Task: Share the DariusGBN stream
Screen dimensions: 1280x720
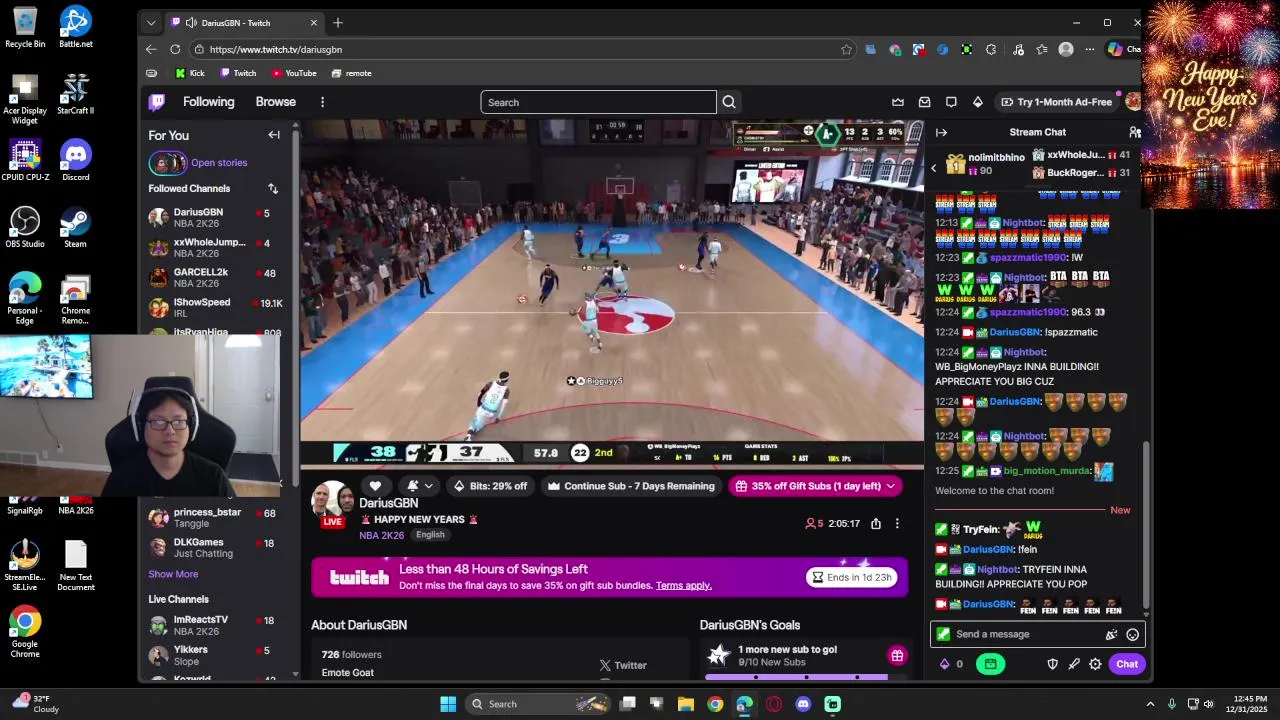Action: coord(876,523)
